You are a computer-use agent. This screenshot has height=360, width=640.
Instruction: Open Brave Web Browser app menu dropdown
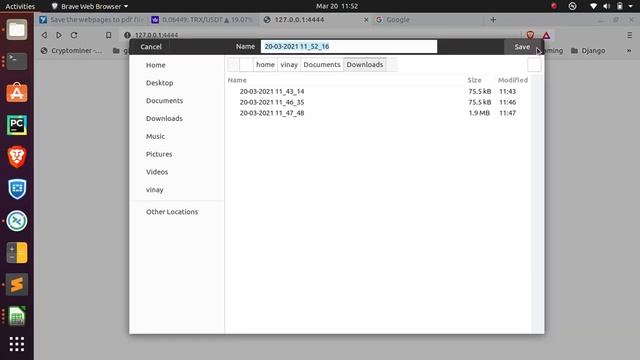89,6
